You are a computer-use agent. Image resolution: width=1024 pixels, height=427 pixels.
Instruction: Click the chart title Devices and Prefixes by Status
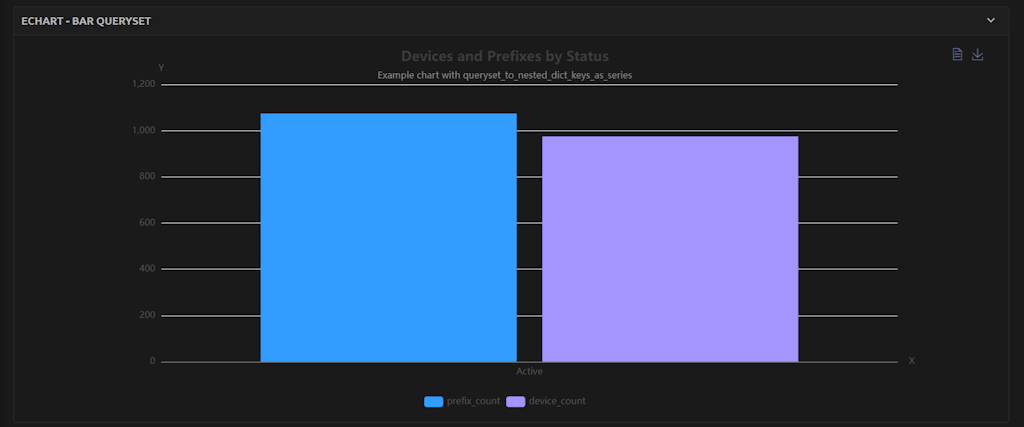(x=504, y=56)
